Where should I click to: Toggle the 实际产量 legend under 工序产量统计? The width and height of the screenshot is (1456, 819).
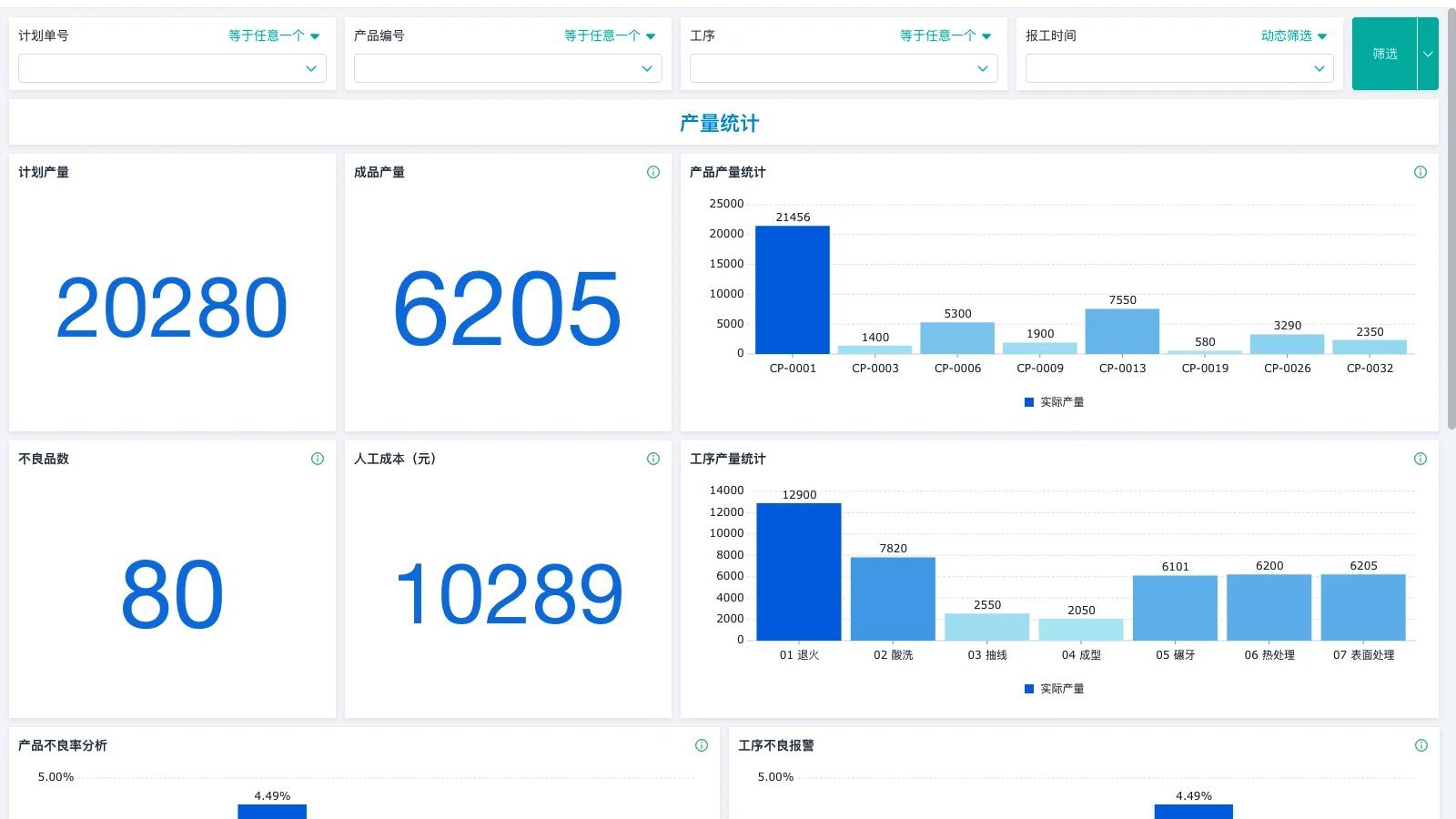click(x=1055, y=689)
